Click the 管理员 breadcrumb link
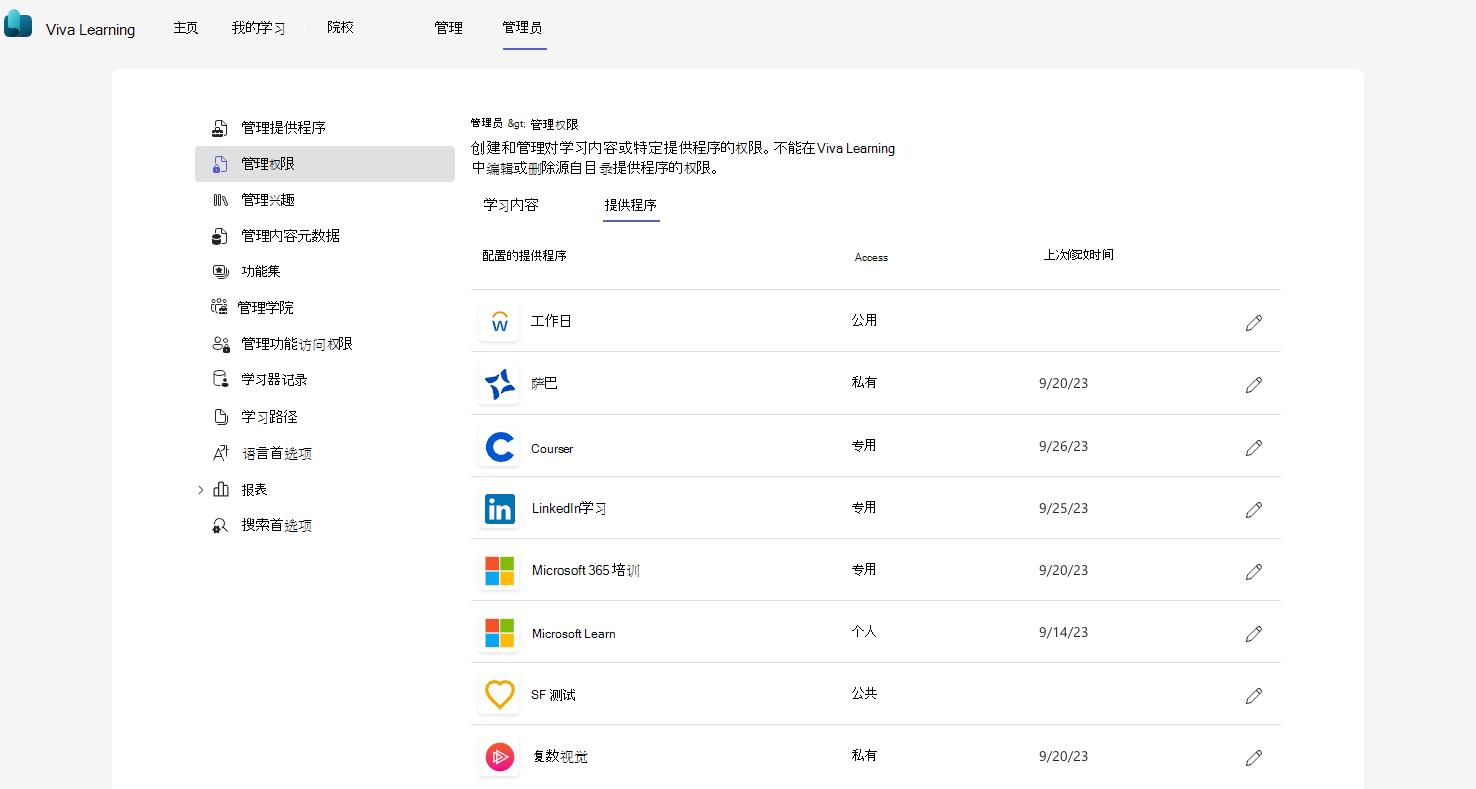The image size is (1476, 789). coord(487,124)
